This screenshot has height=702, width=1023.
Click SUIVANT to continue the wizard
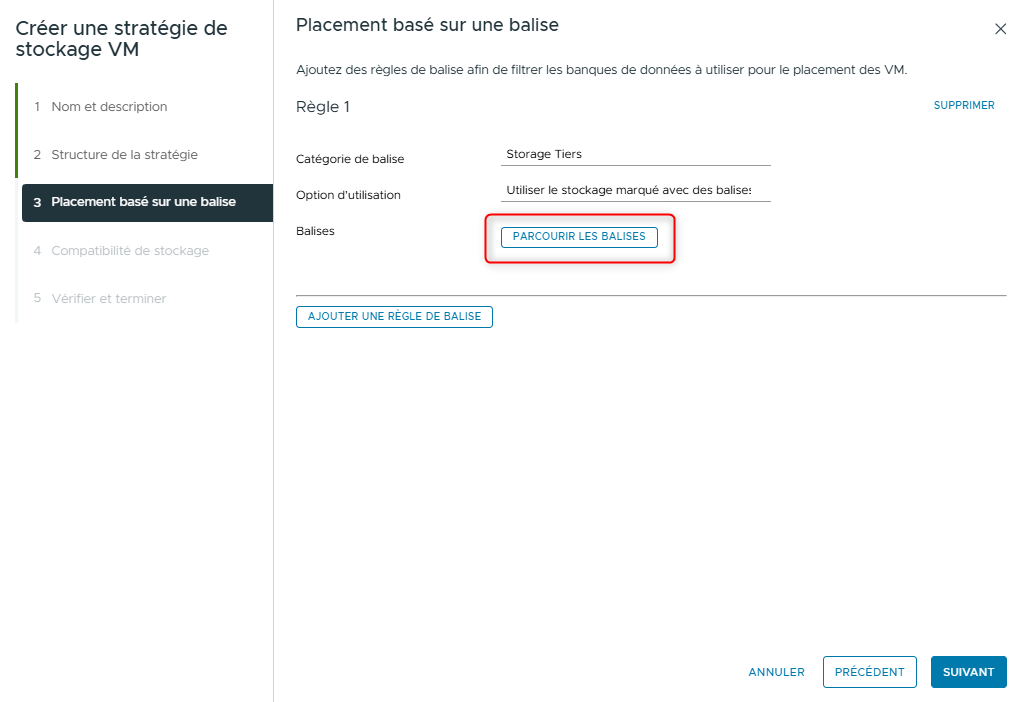coord(967,672)
